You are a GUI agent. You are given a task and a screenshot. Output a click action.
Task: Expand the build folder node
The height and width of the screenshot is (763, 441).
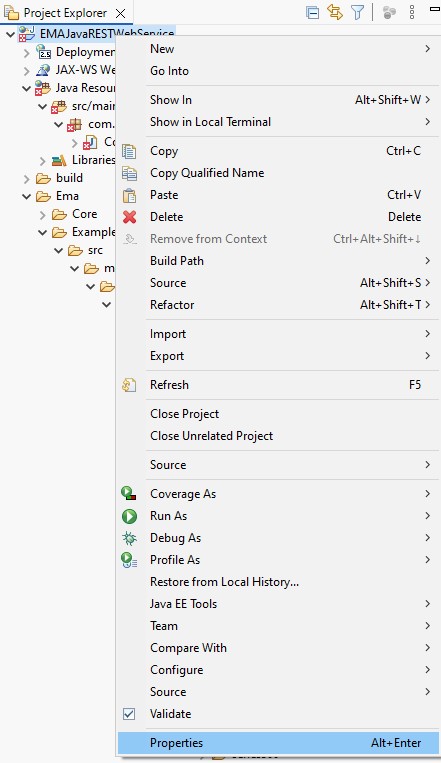tap(26, 179)
